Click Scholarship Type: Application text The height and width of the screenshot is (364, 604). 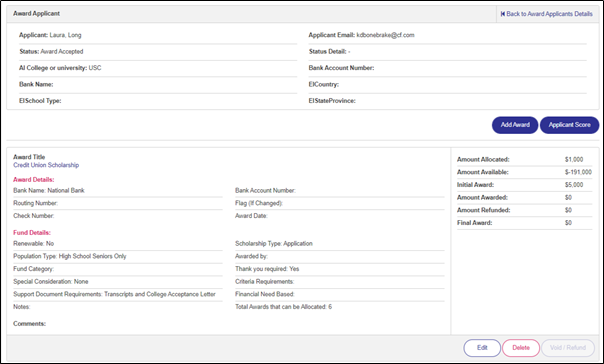(x=274, y=243)
